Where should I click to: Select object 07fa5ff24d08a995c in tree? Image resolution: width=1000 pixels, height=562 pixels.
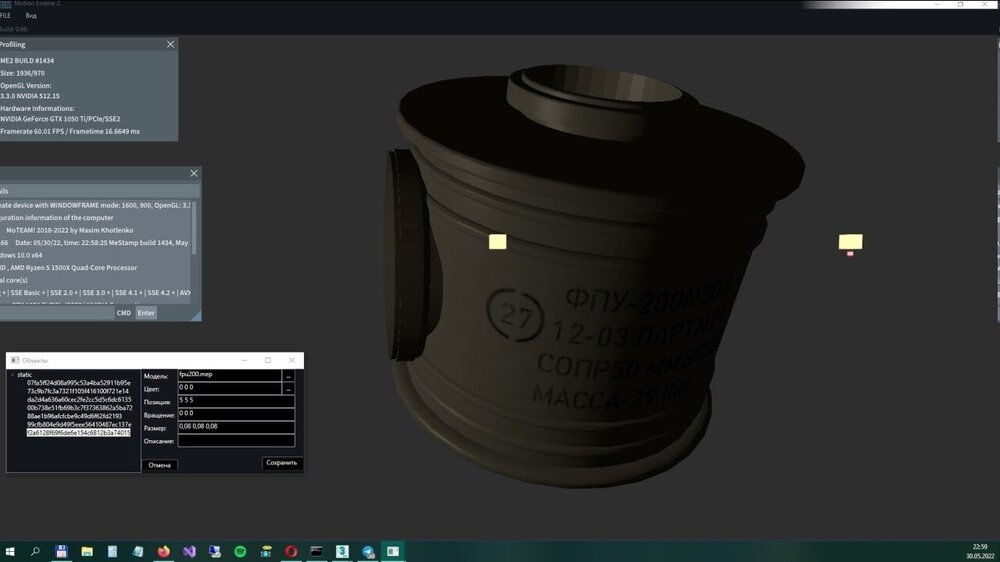pos(78,383)
